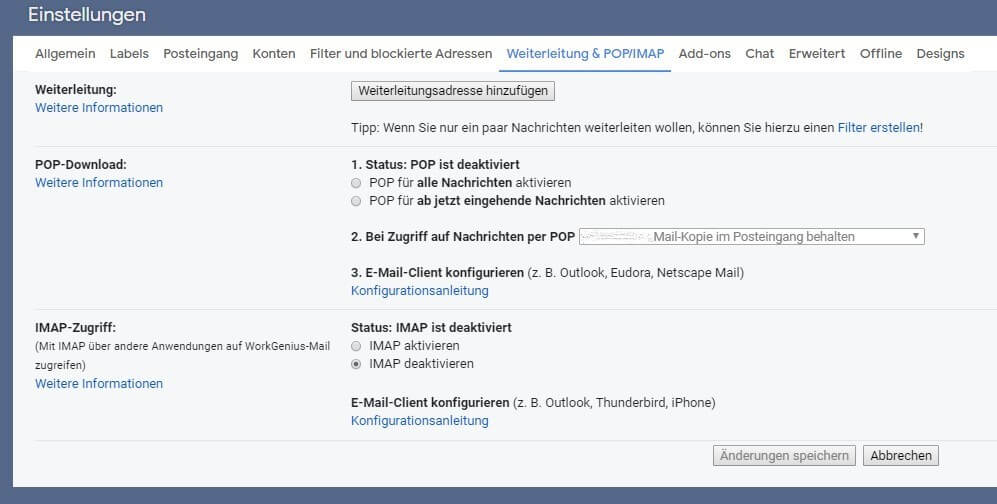Go to the Posteingang tab

click(x=200, y=54)
